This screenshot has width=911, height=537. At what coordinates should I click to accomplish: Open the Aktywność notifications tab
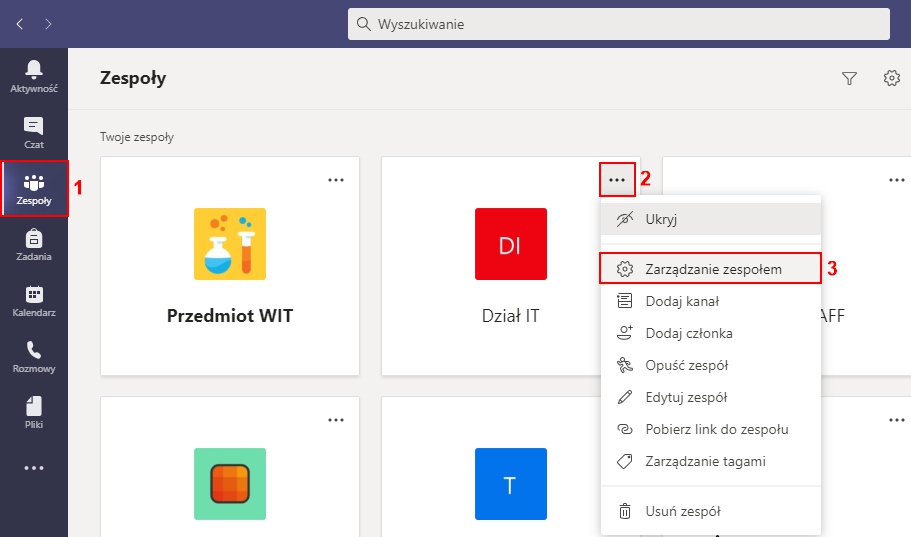(34, 77)
